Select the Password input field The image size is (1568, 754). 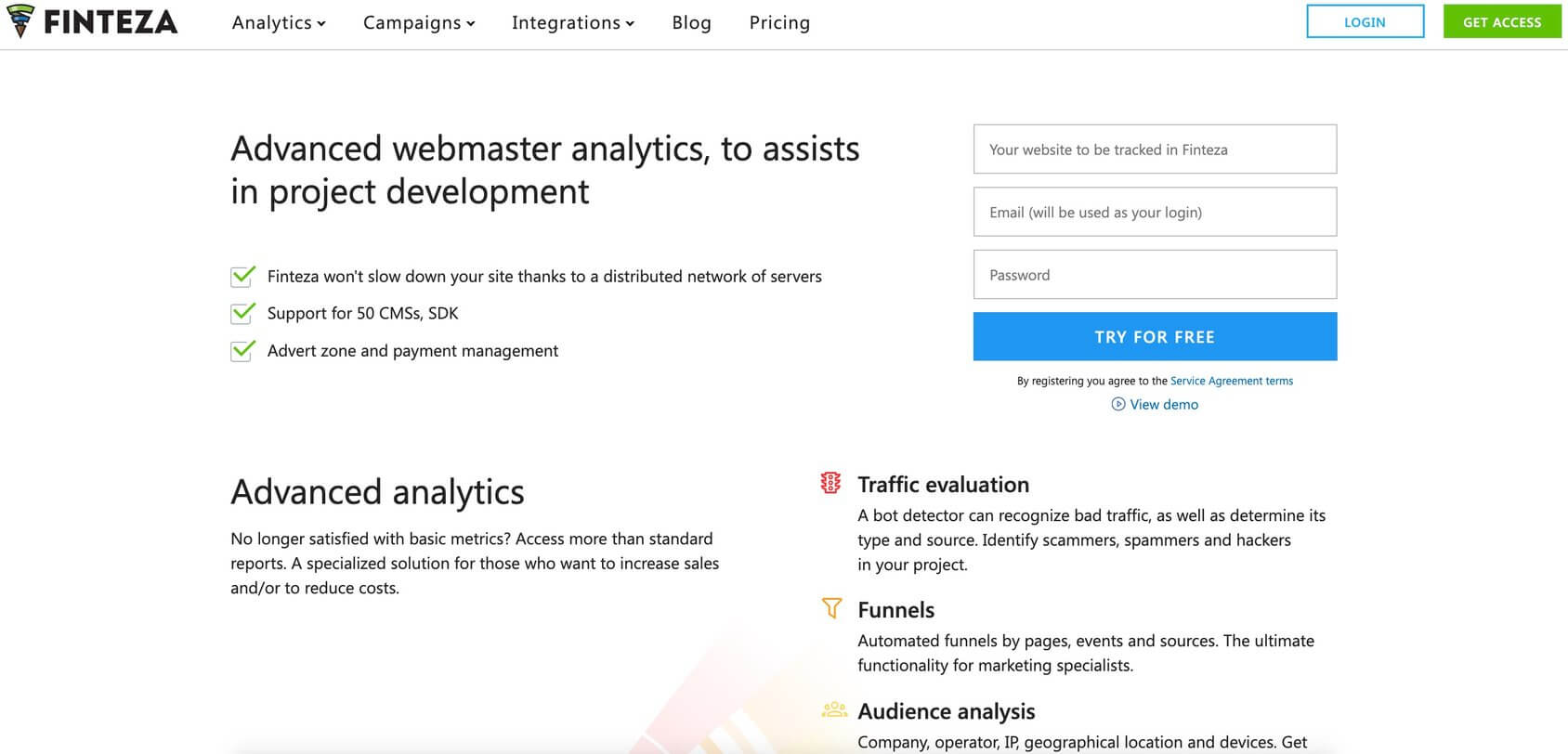[x=1155, y=275]
